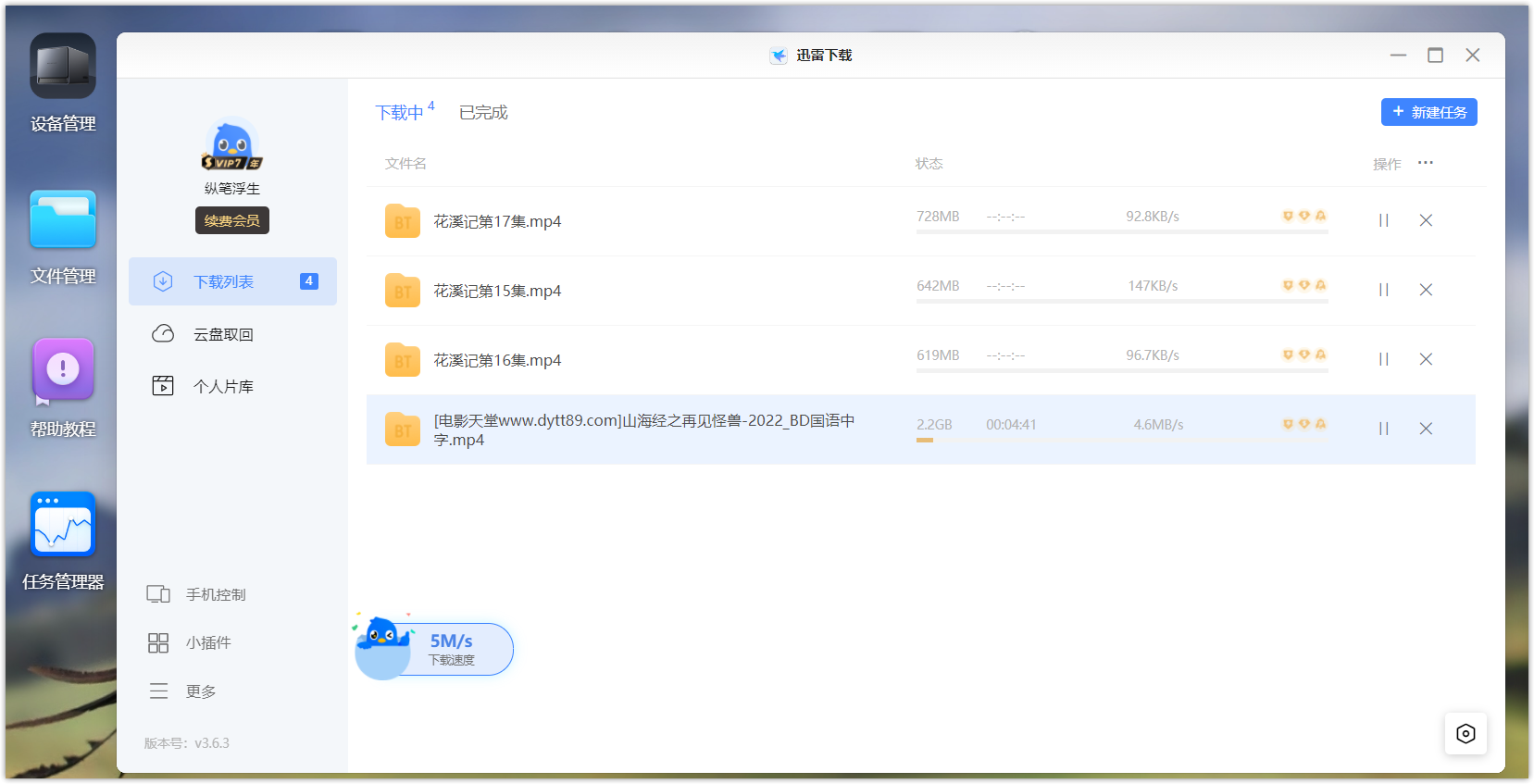Viewport: 1534px width, 784px height.
Task: Open 小插件 in the sidebar
Action: (x=189, y=642)
